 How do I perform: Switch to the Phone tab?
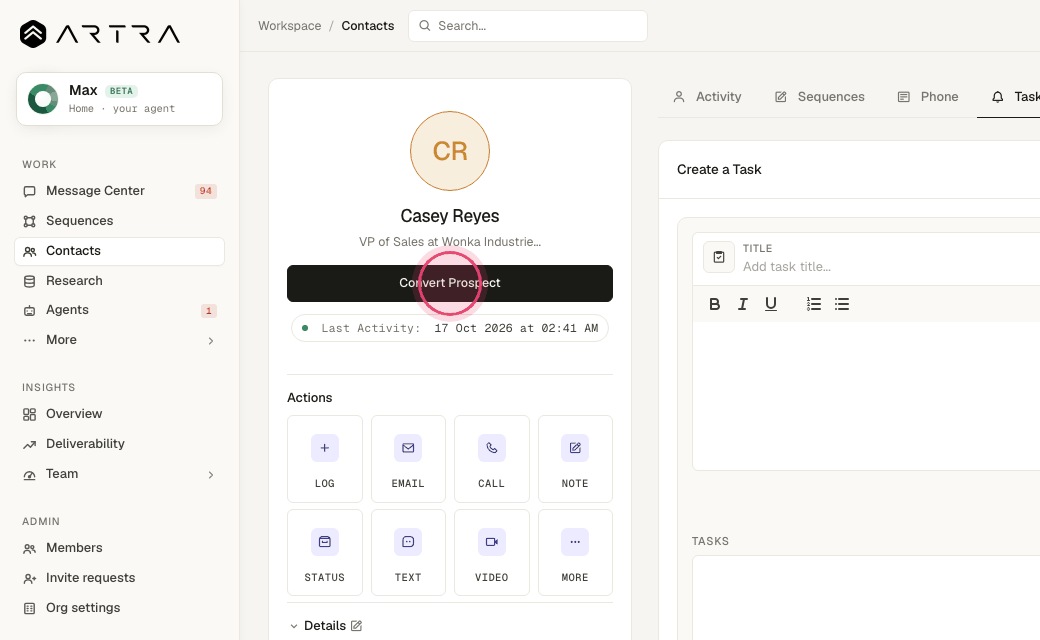click(928, 97)
